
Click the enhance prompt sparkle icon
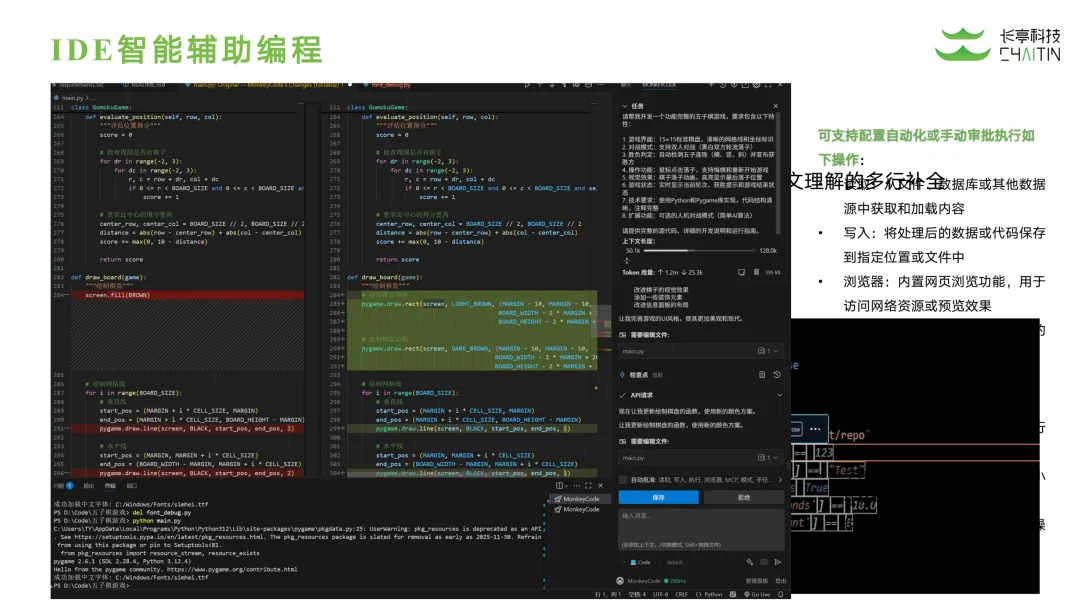[749, 563]
